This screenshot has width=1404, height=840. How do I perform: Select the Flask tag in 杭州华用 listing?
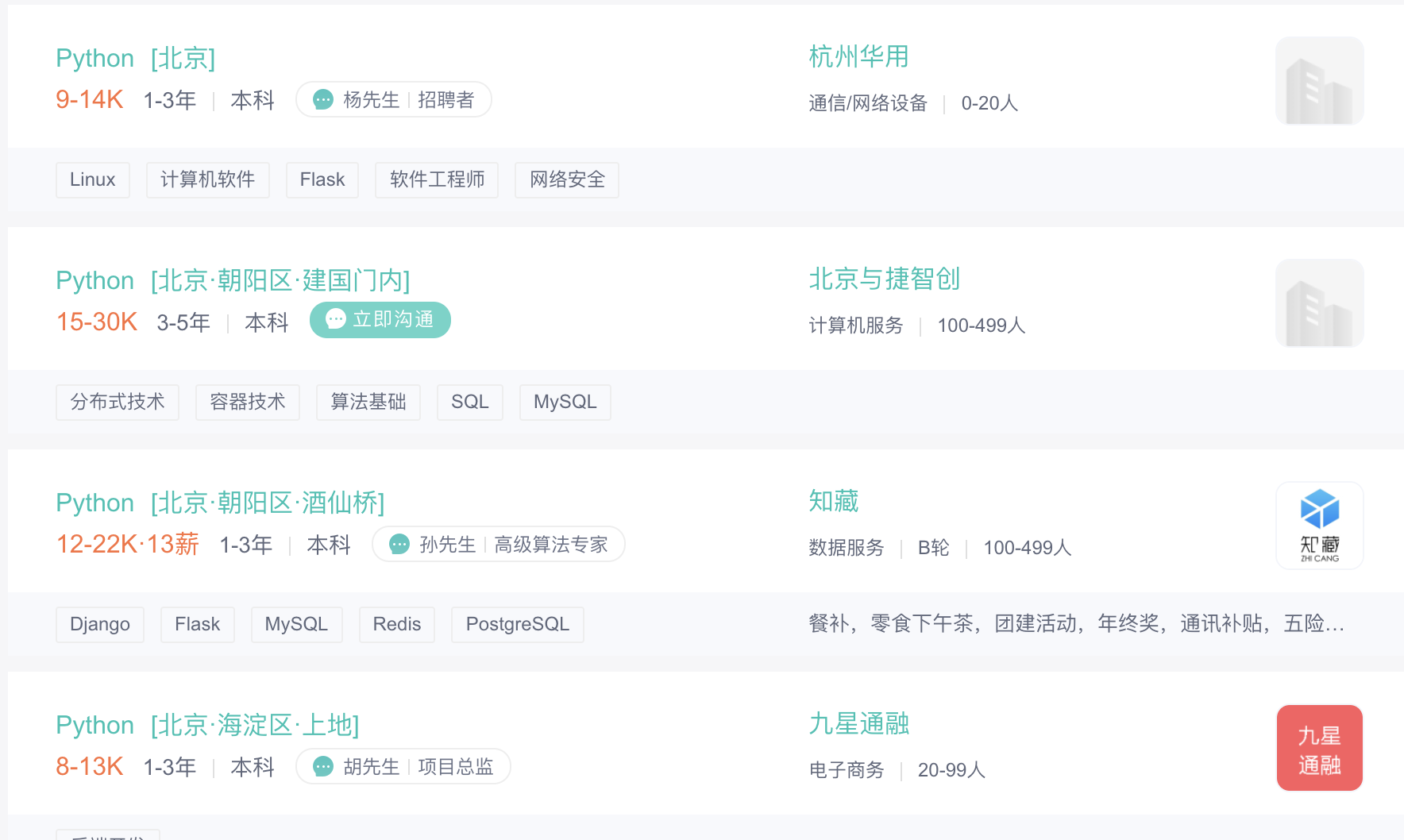click(x=322, y=180)
